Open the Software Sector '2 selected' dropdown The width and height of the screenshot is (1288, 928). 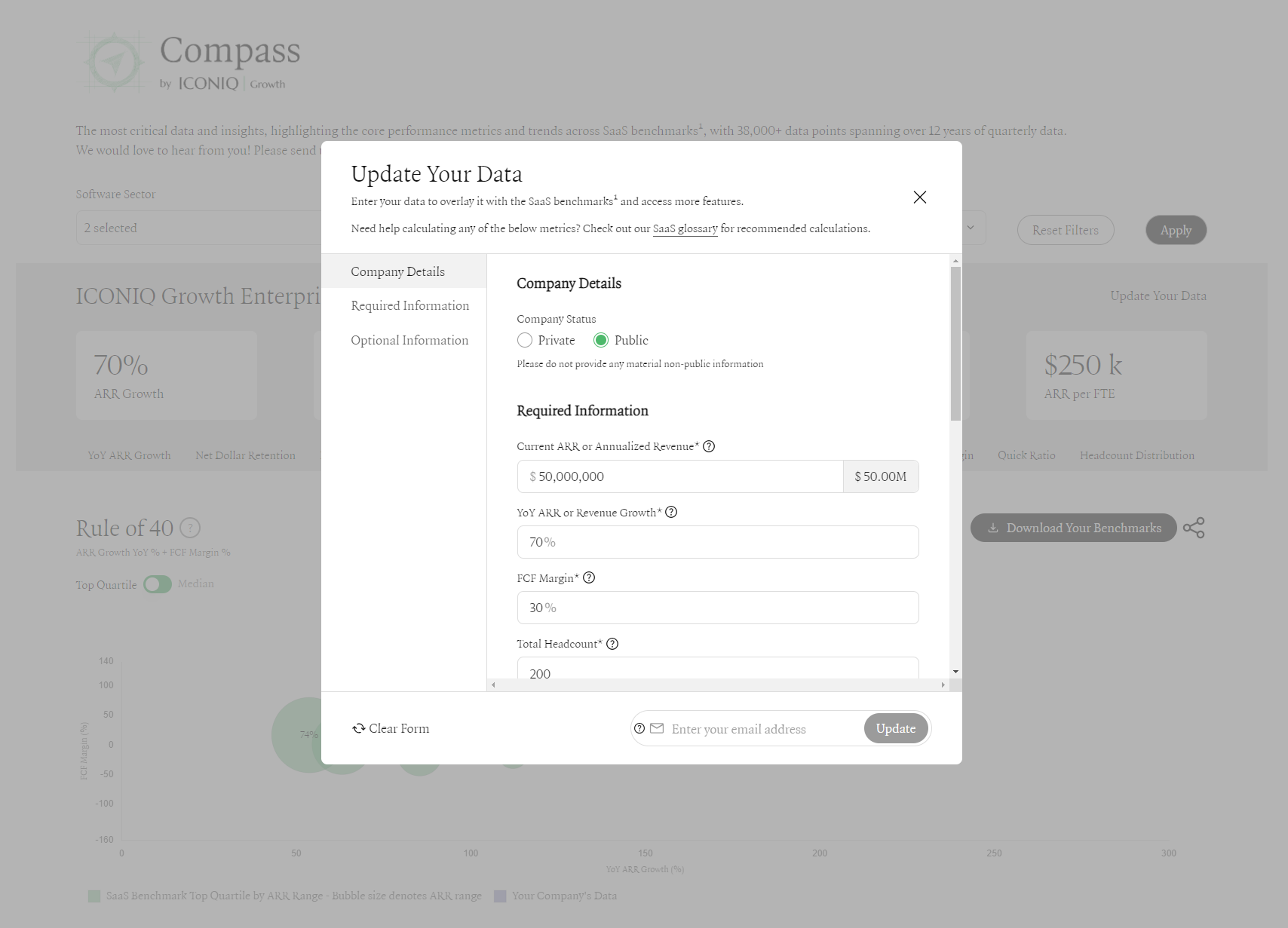199,228
